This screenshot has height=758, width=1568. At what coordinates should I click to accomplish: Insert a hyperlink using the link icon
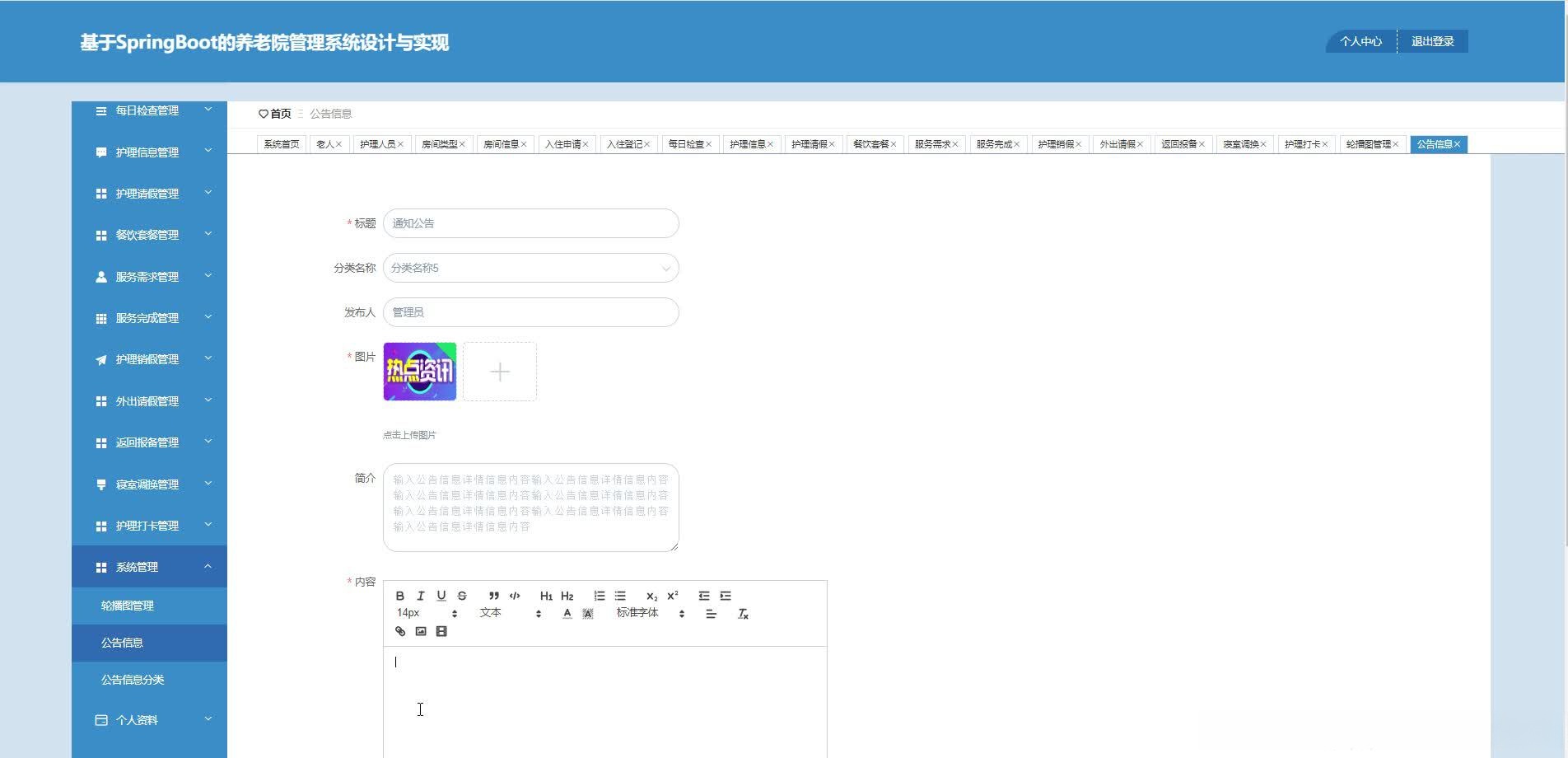click(401, 631)
